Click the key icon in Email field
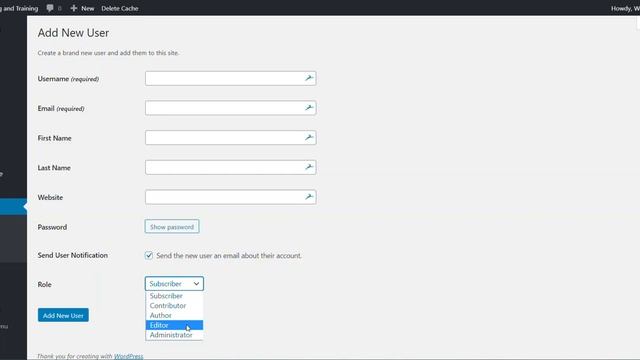Viewport: 640px width, 360px height. coord(309,108)
